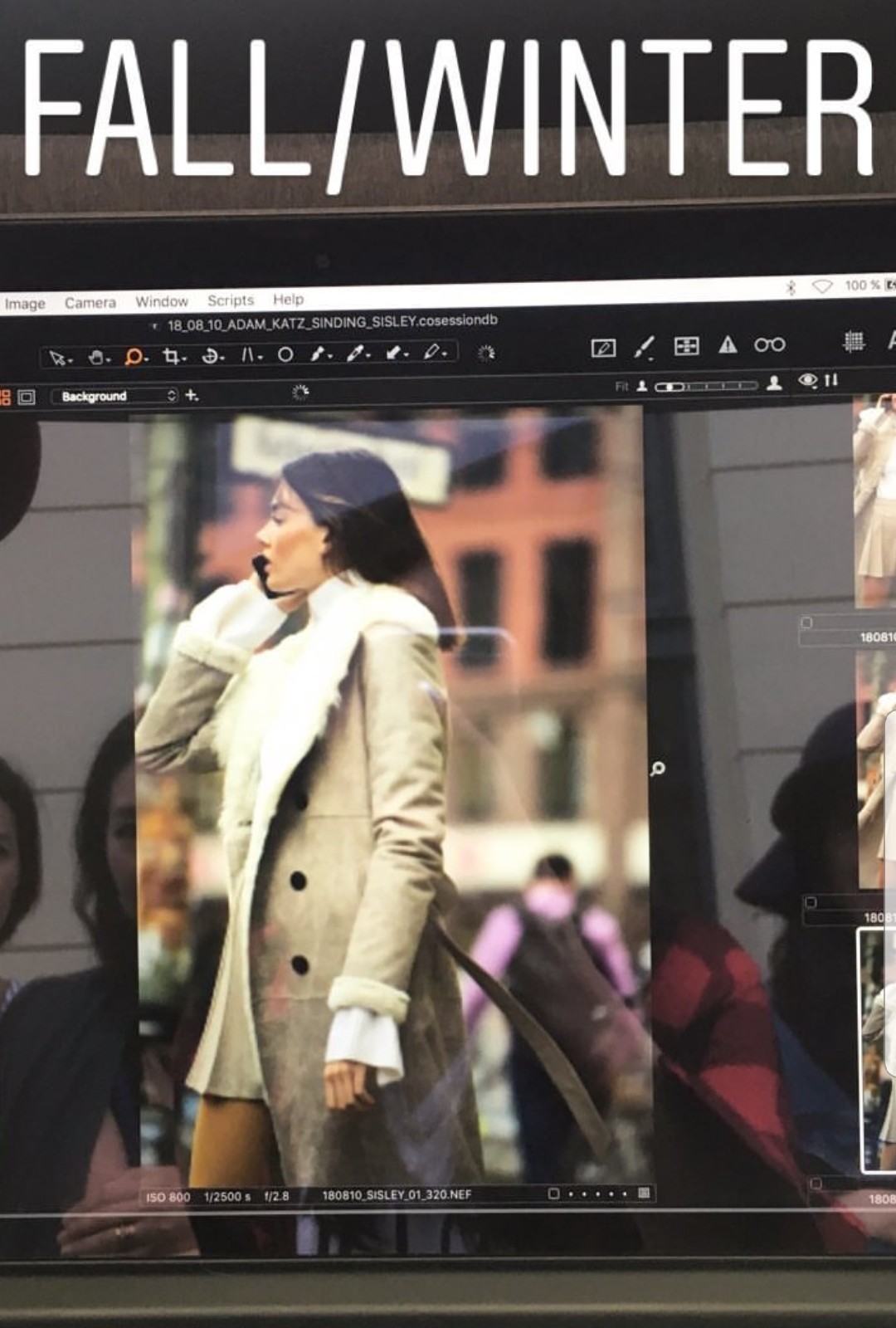Toggle the color tag box under main image
This screenshot has height=1328, width=896.
tap(553, 1194)
